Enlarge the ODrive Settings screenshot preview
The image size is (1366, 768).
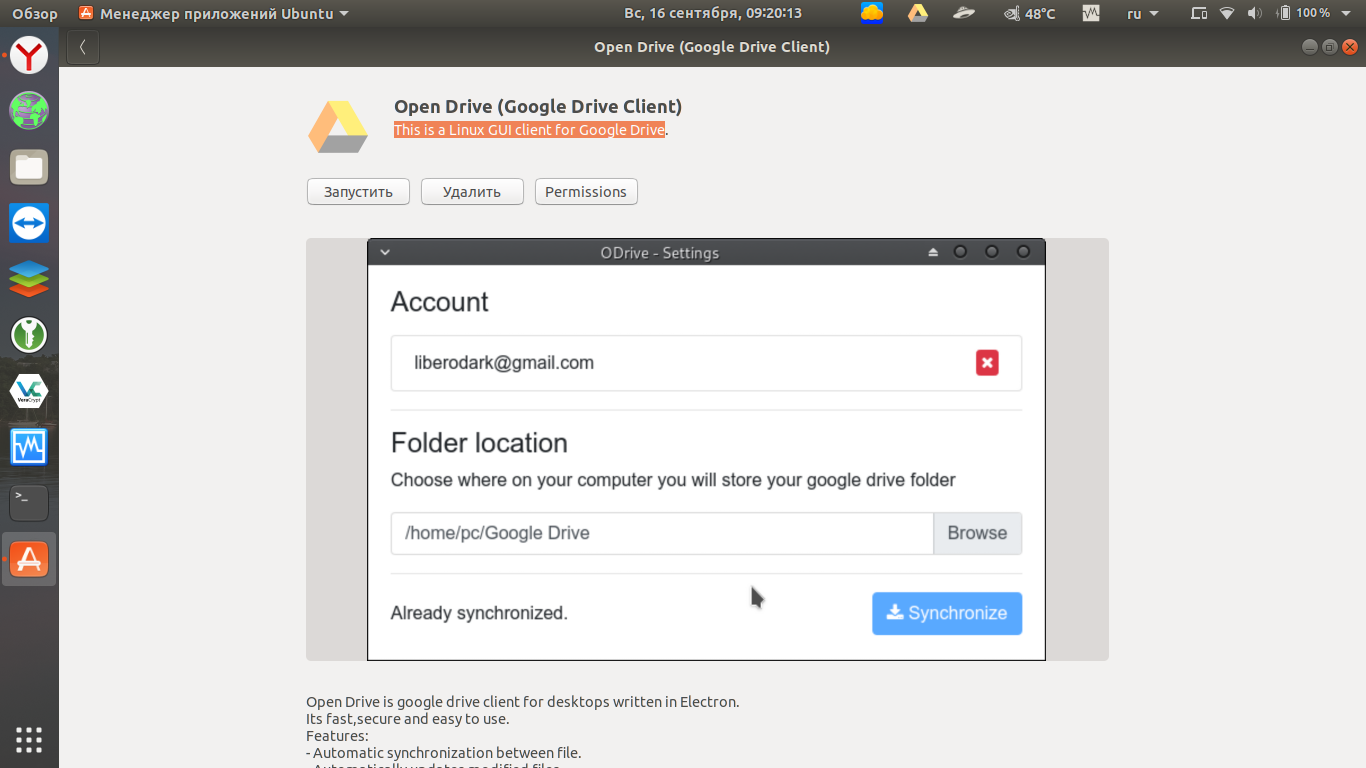[707, 449]
